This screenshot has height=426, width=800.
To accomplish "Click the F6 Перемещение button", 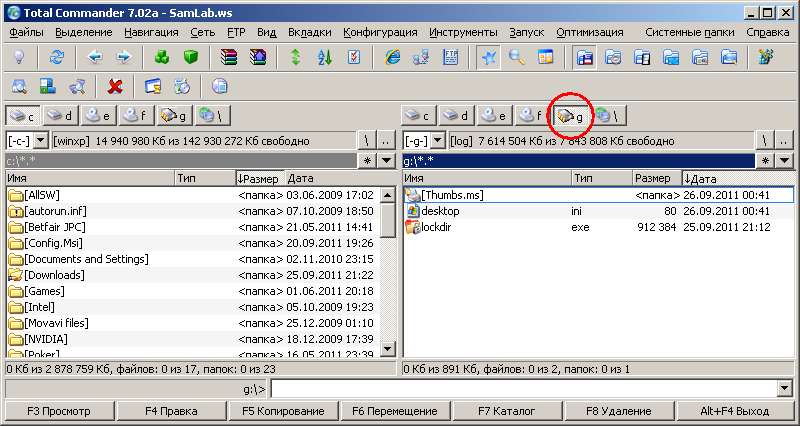I will click(395, 411).
